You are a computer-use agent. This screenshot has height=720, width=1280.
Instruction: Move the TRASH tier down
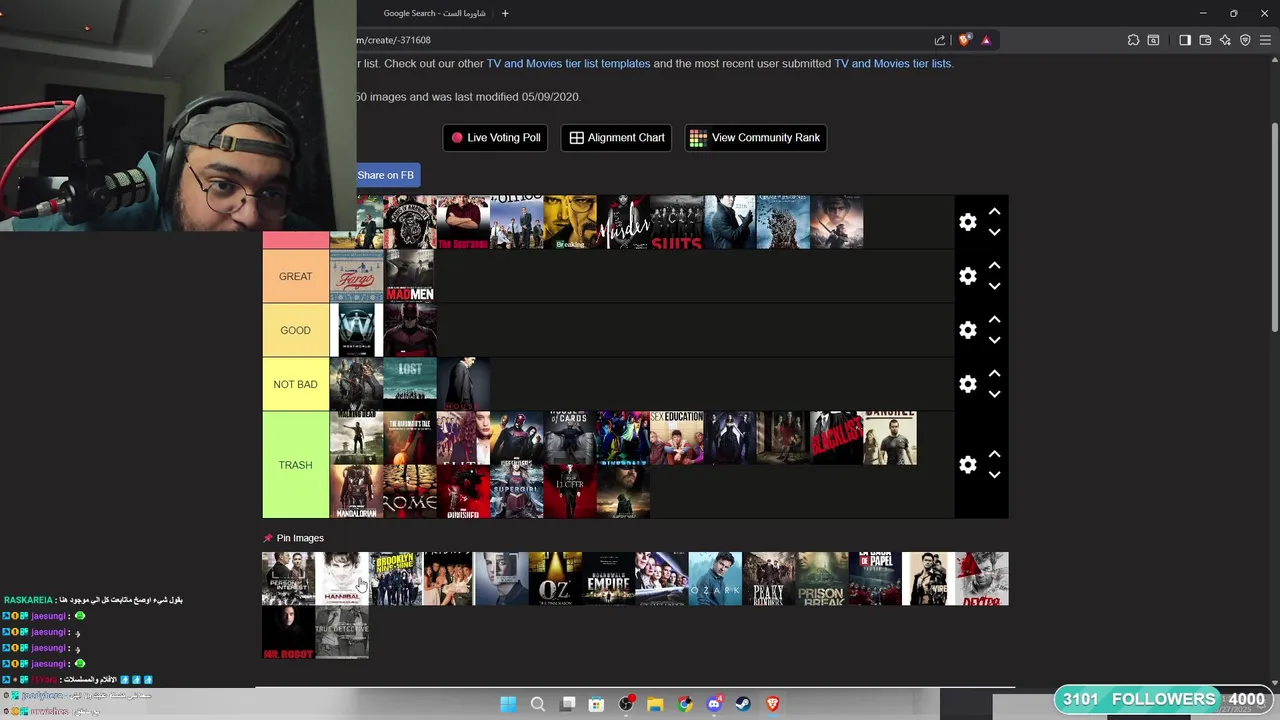[x=994, y=475]
